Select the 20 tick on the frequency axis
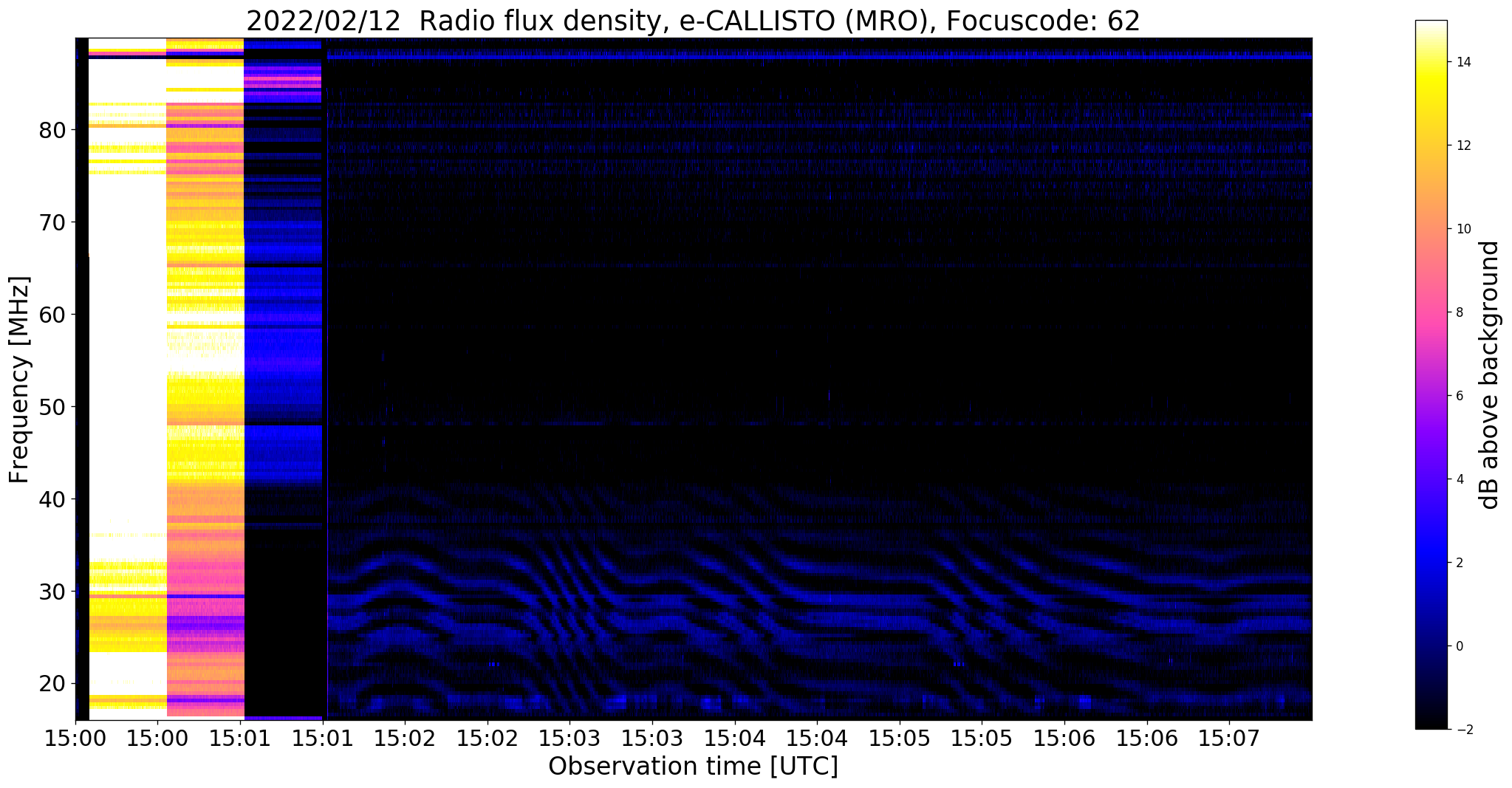Screen dimensions: 1512x788 pyautogui.click(x=52, y=683)
